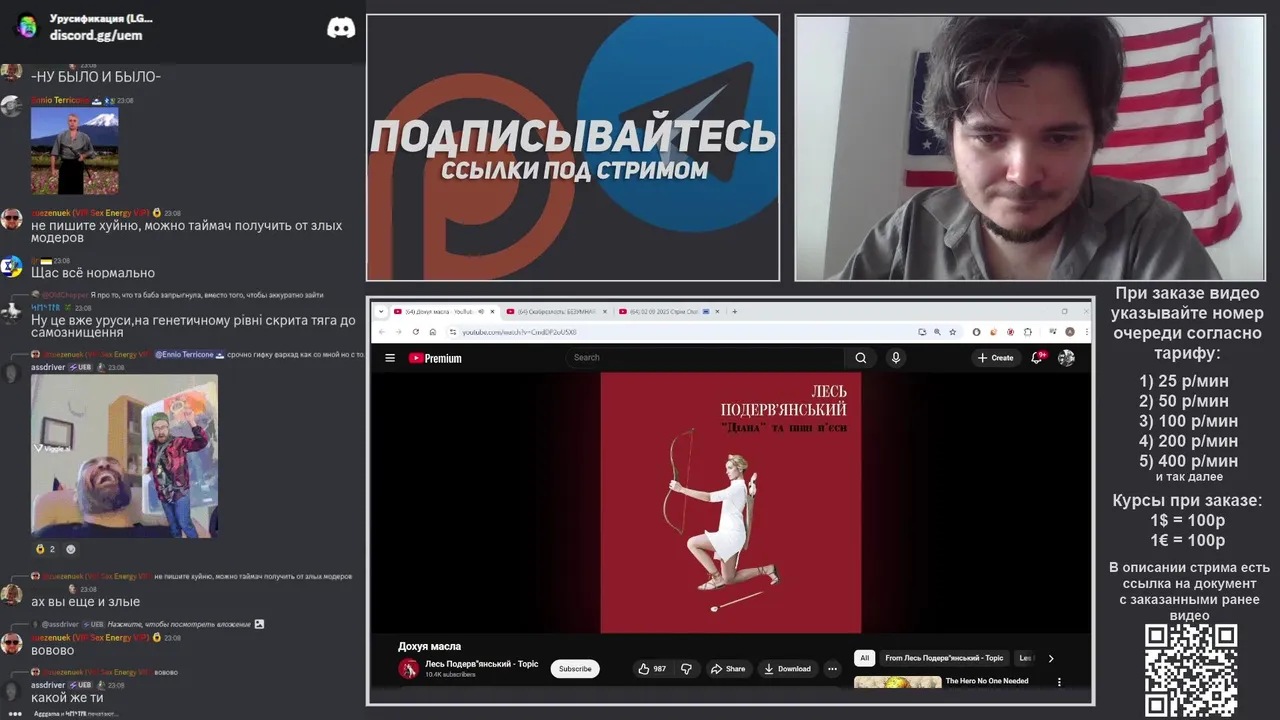
Task: Bookmark this page with the star icon
Action: point(953,332)
